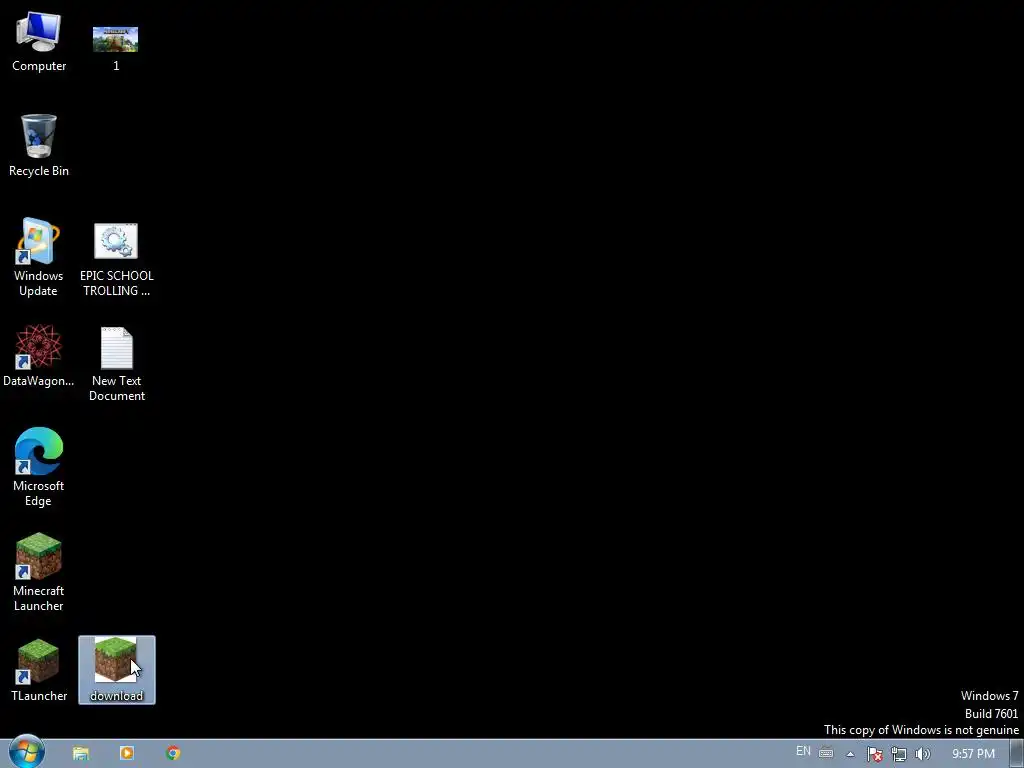Select the Recycle Bin icon
This screenshot has height=768, width=1024.
(x=39, y=145)
